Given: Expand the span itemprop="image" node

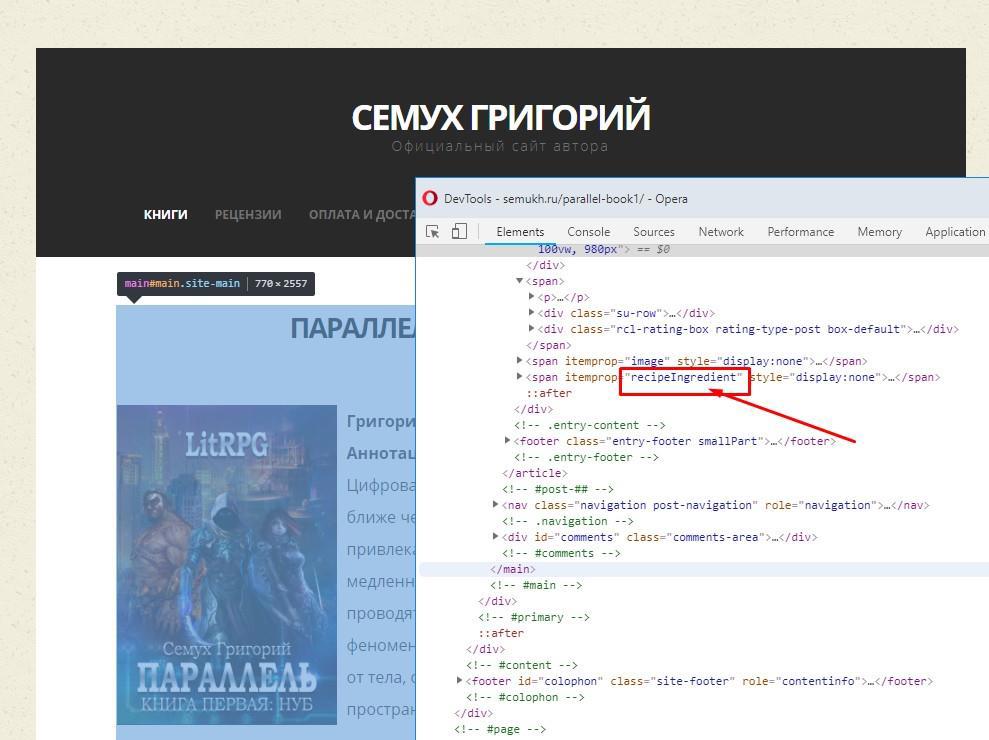Looking at the screenshot, I should pos(520,361).
